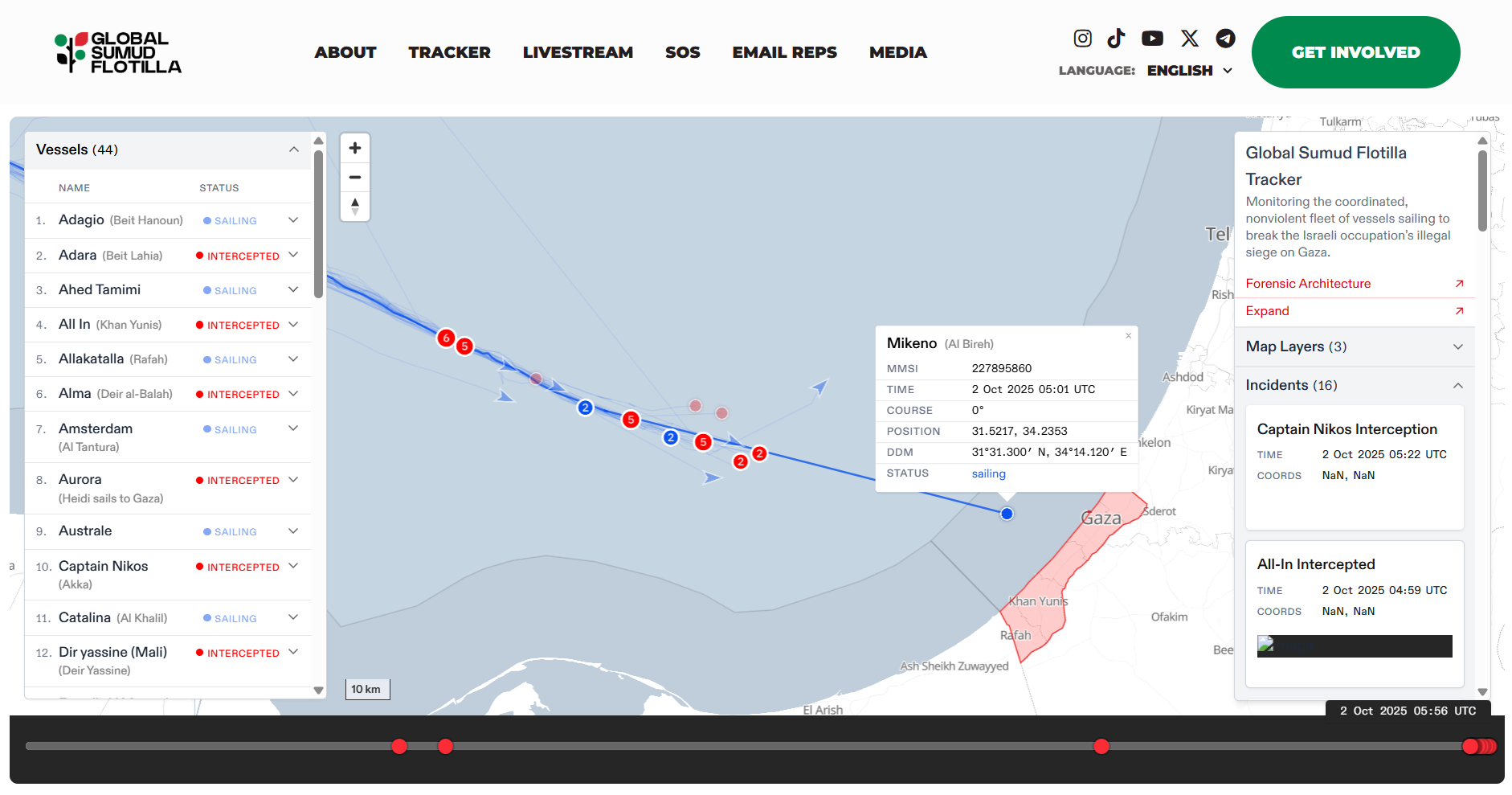
Task: Open the language dropdown
Action: [x=1189, y=71]
